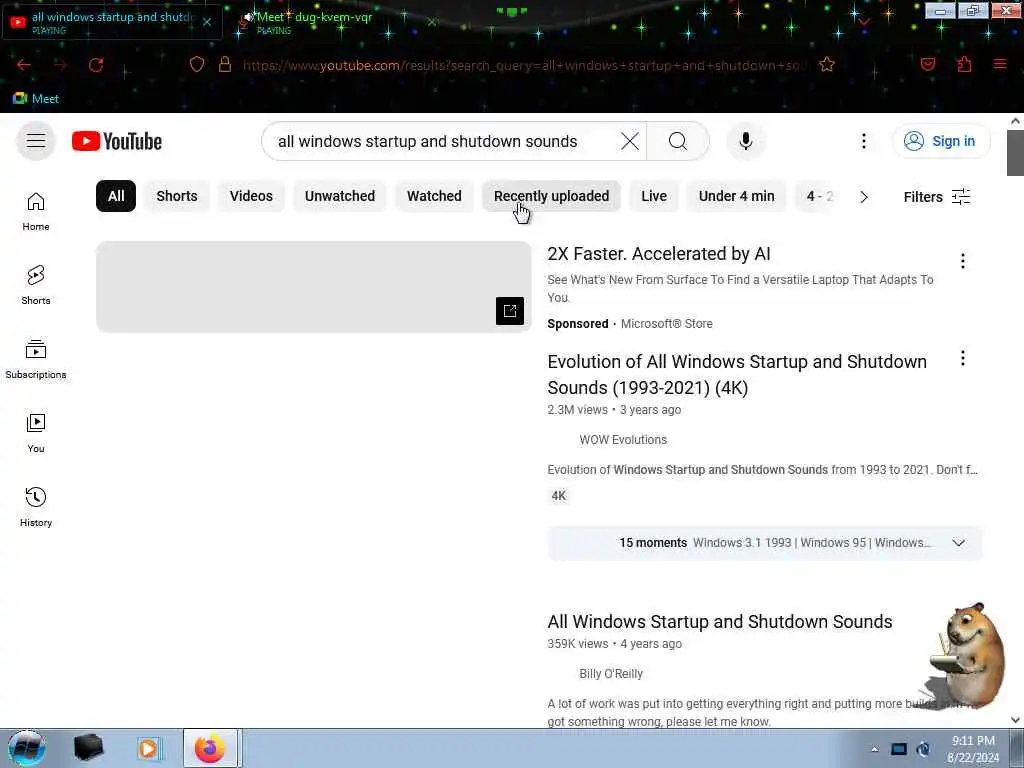Open options menu for Evolution video
The height and width of the screenshot is (768, 1024).
tap(962, 358)
